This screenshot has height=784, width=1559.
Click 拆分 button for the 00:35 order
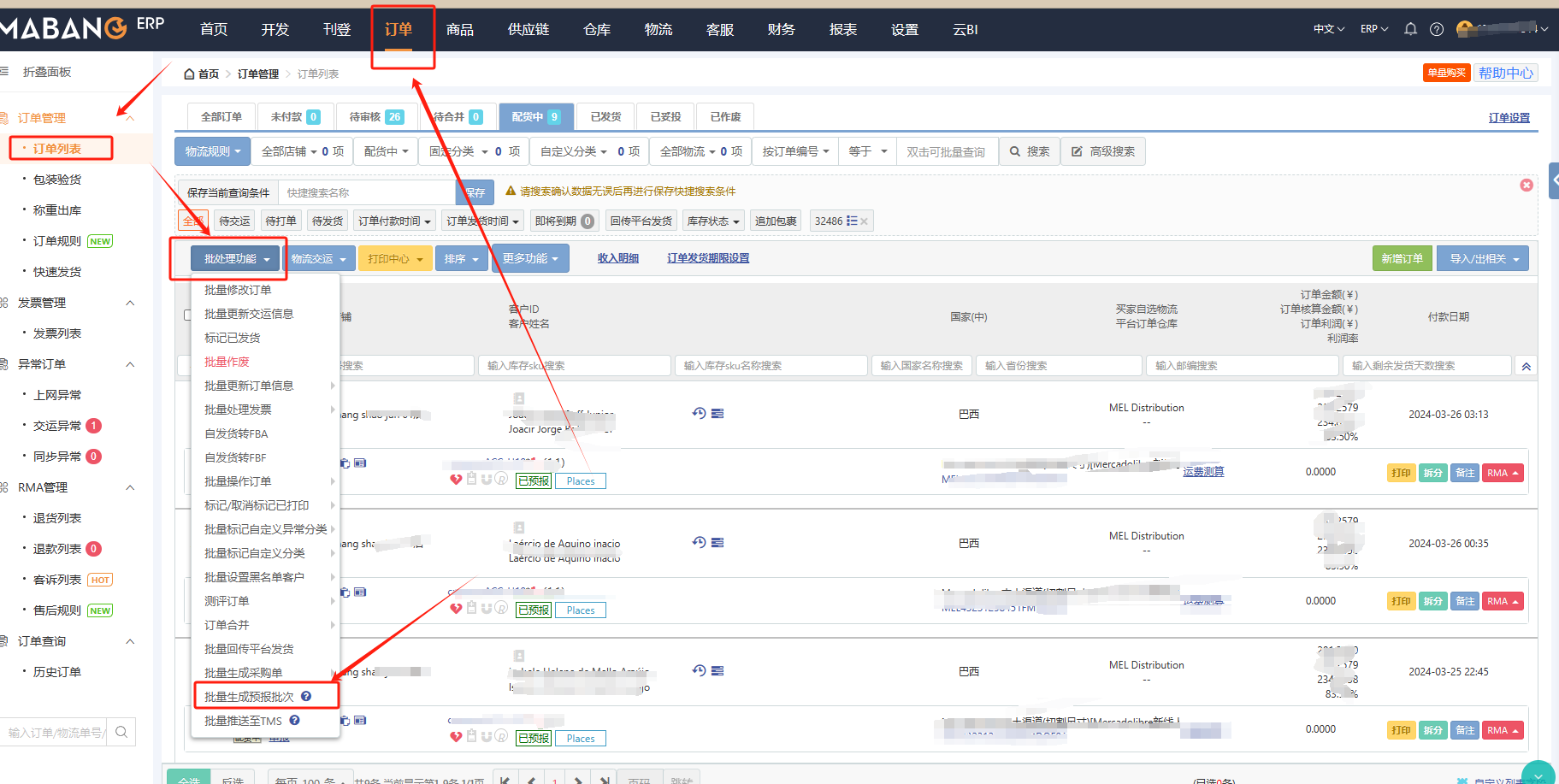[1432, 601]
